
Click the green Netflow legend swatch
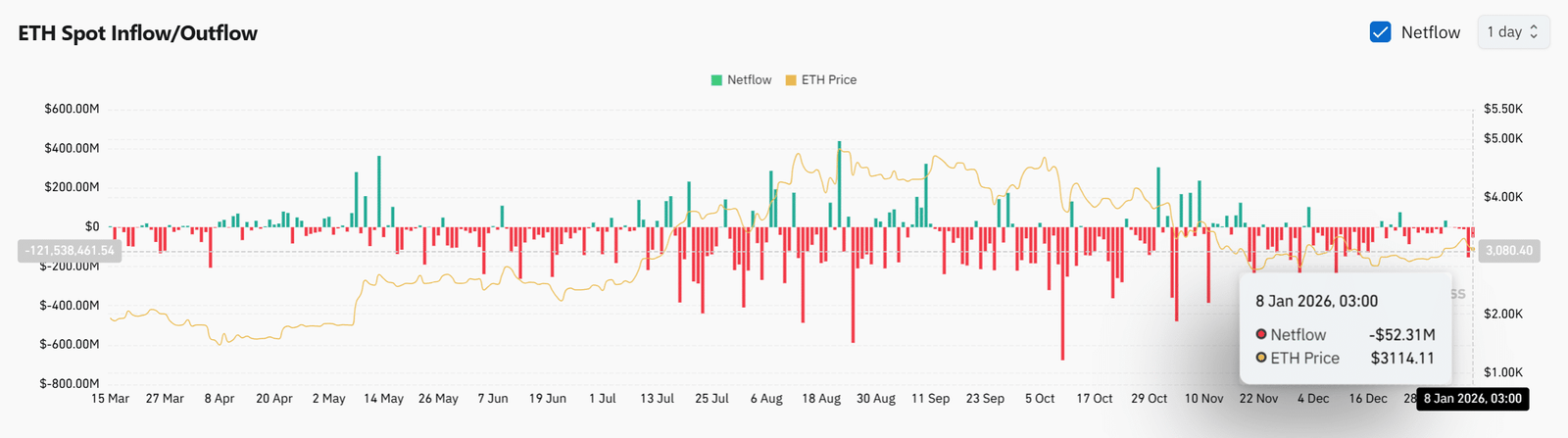[716, 80]
